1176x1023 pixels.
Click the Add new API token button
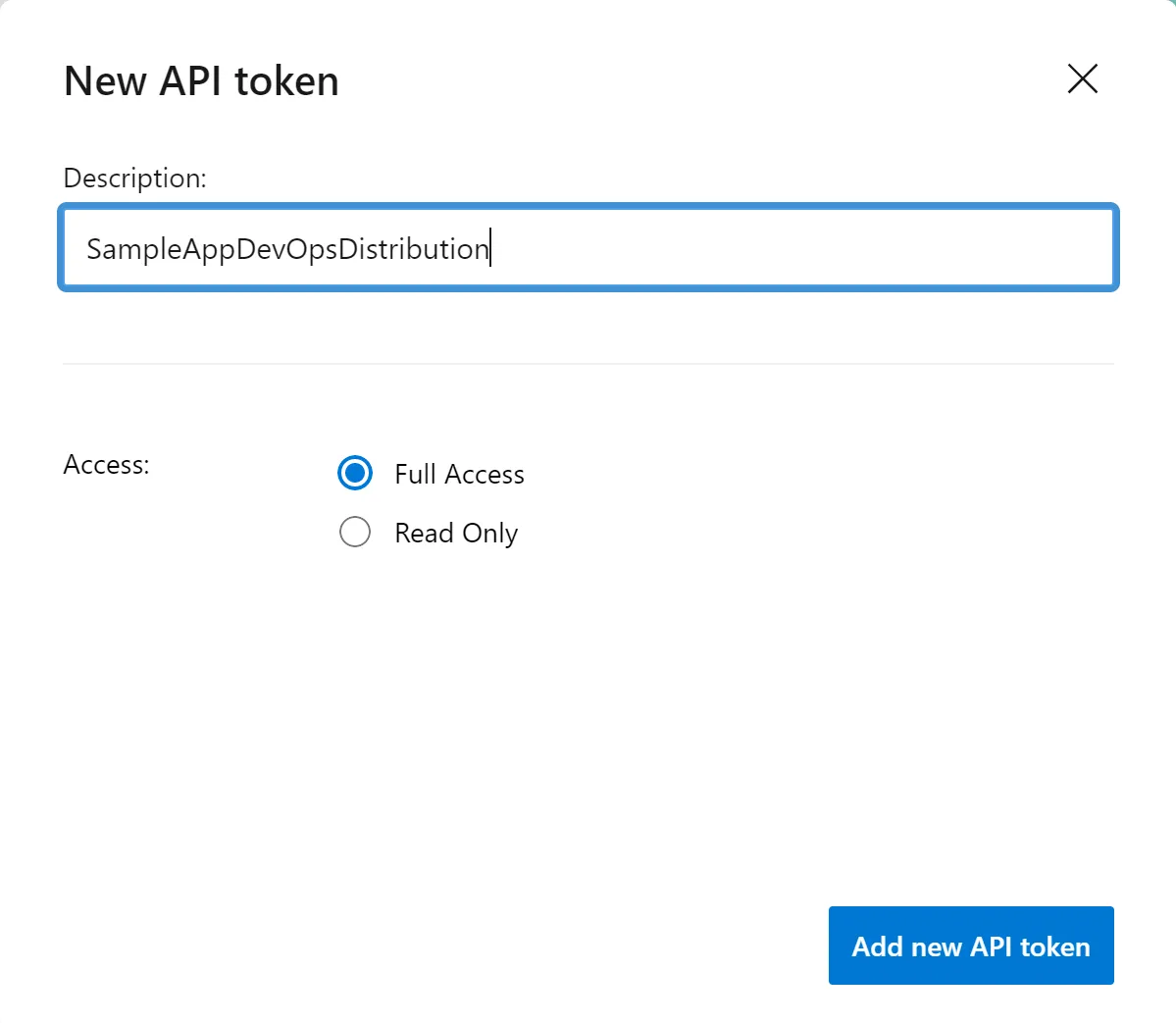(x=971, y=945)
